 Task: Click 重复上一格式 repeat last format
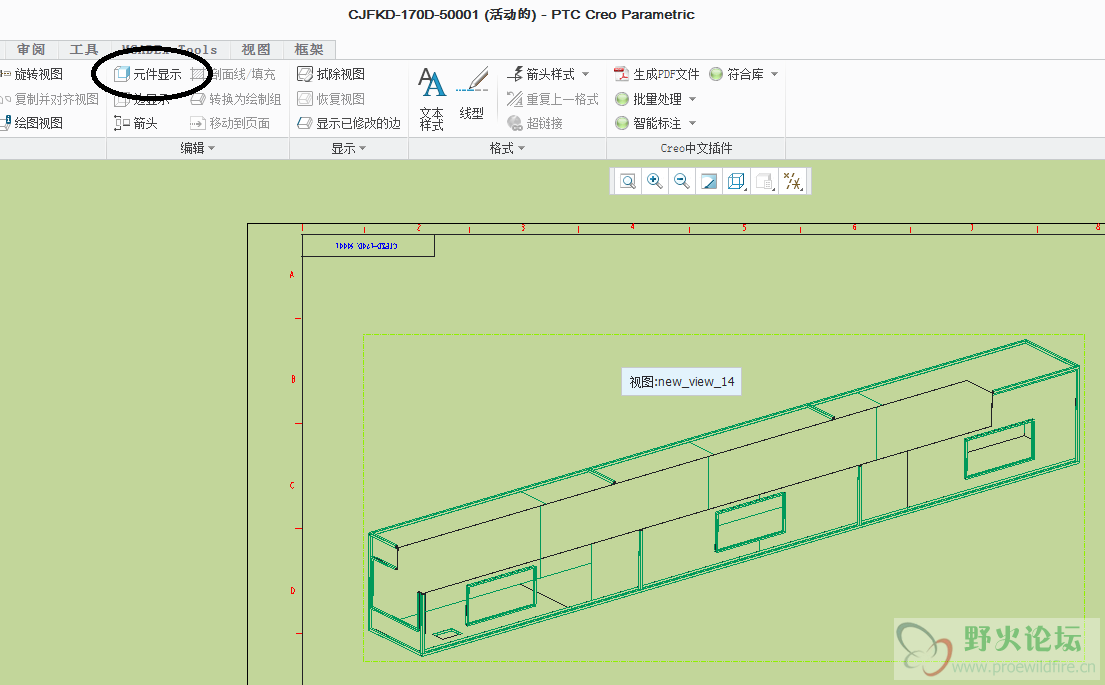553,99
